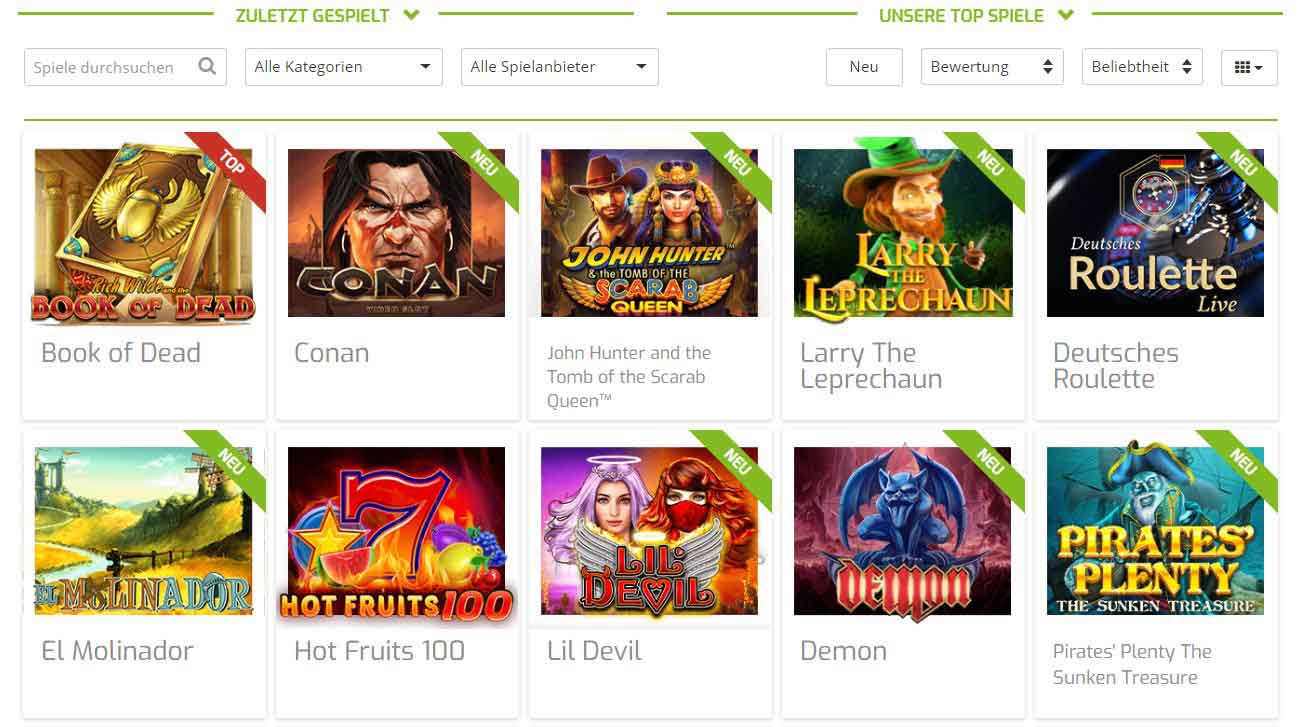Open the Alle Kategorien dropdown
Image resolution: width=1300 pixels, height=727 pixels.
[343, 67]
